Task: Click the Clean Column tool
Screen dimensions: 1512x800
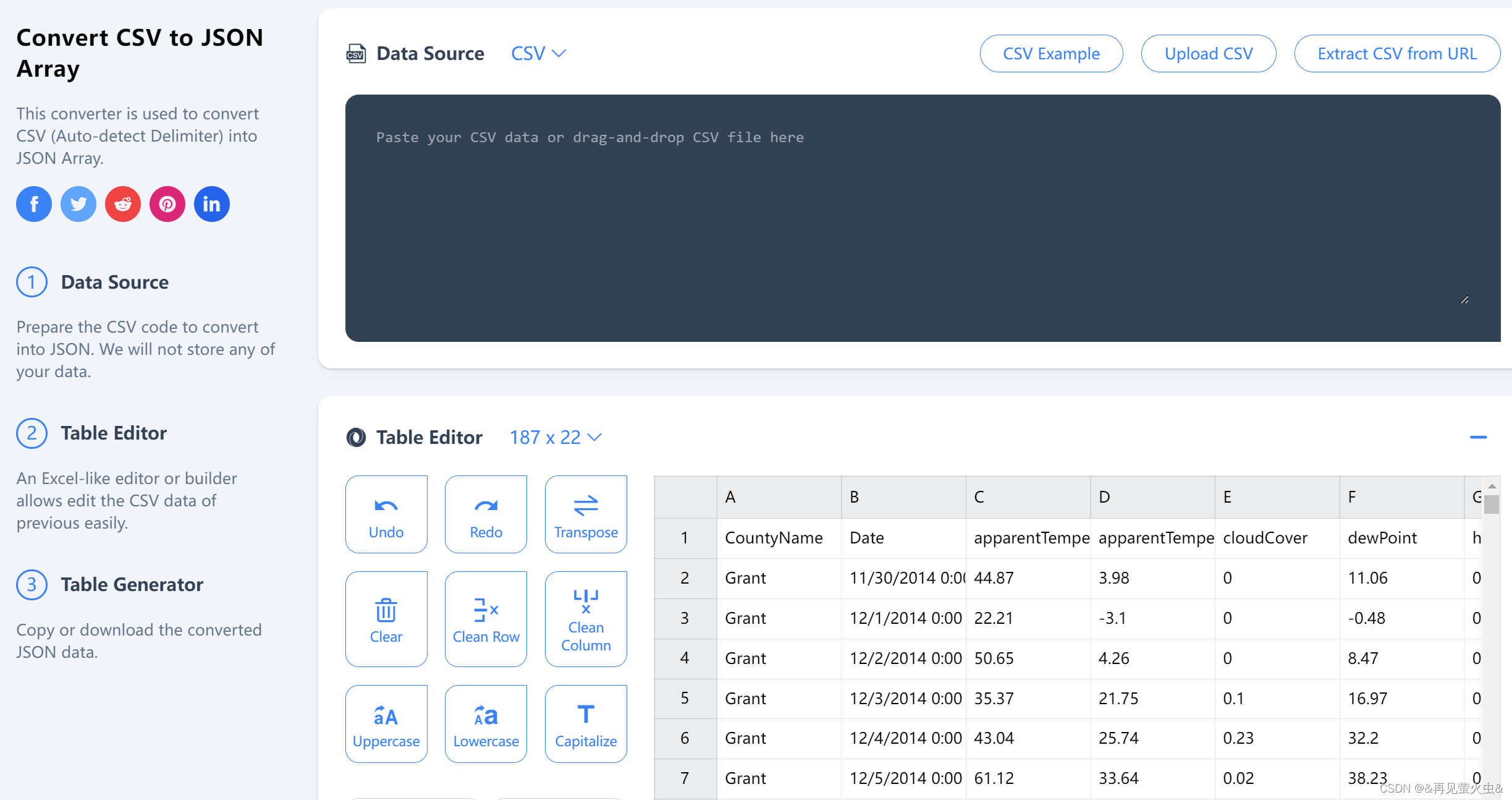Action: (x=586, y=619)
